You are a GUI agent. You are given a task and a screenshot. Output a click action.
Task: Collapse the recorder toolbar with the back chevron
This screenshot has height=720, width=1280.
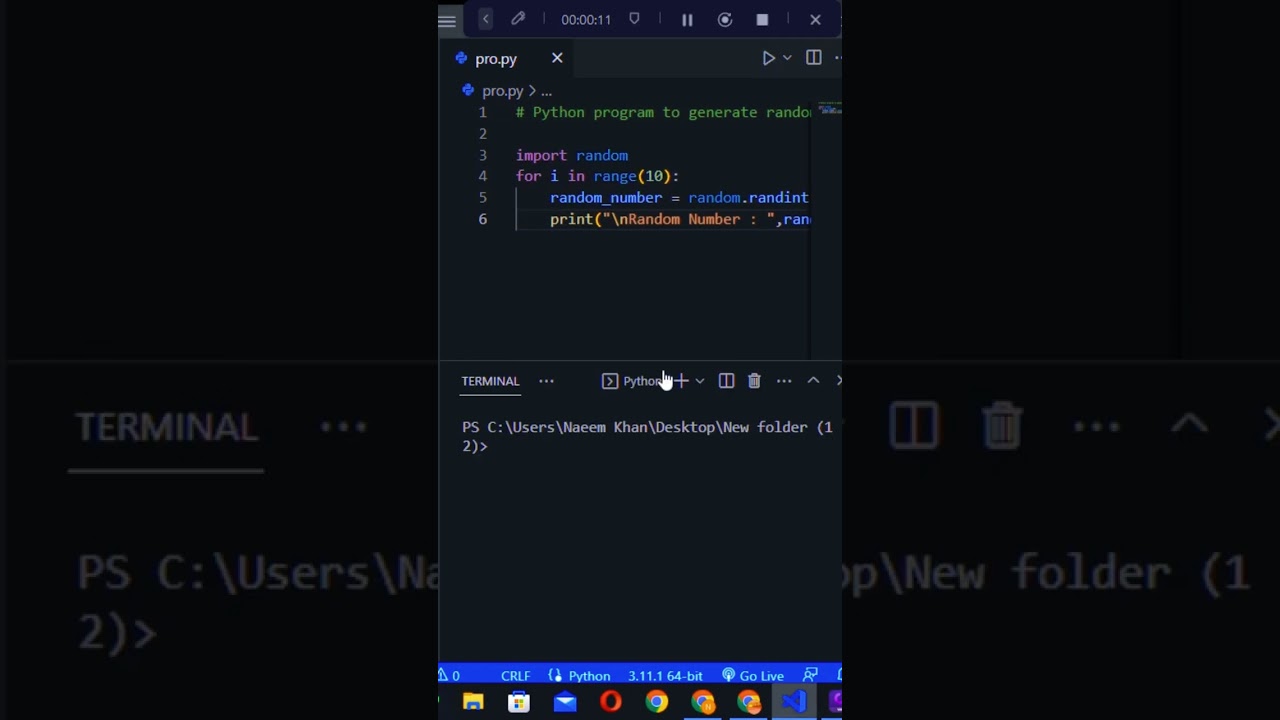click(x=486, y=19)
